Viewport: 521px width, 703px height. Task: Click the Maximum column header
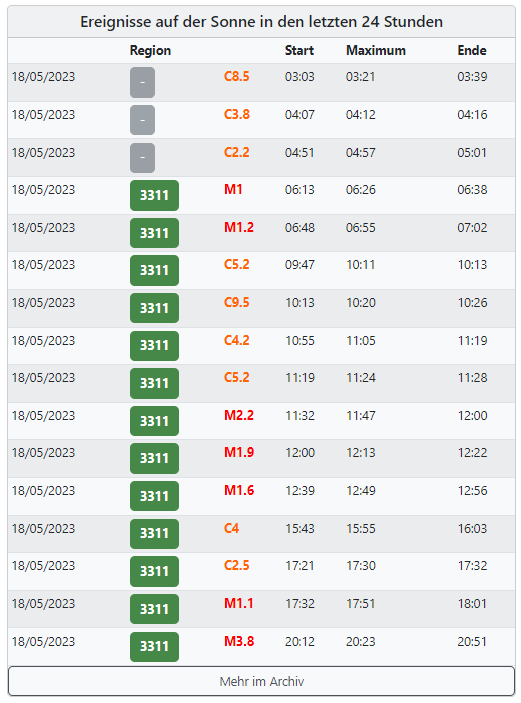coord(376,50)
